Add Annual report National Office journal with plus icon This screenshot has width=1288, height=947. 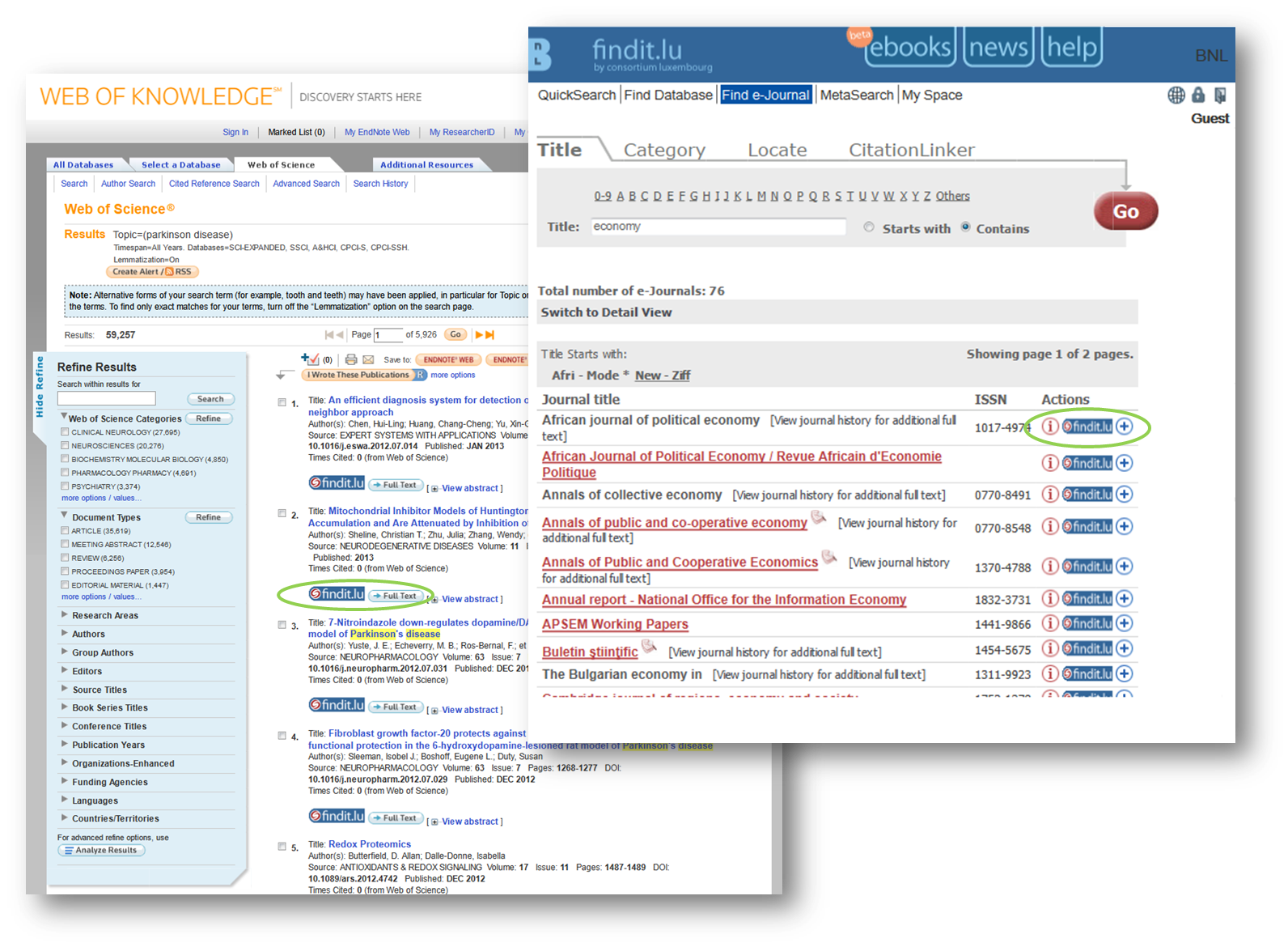1125,598
